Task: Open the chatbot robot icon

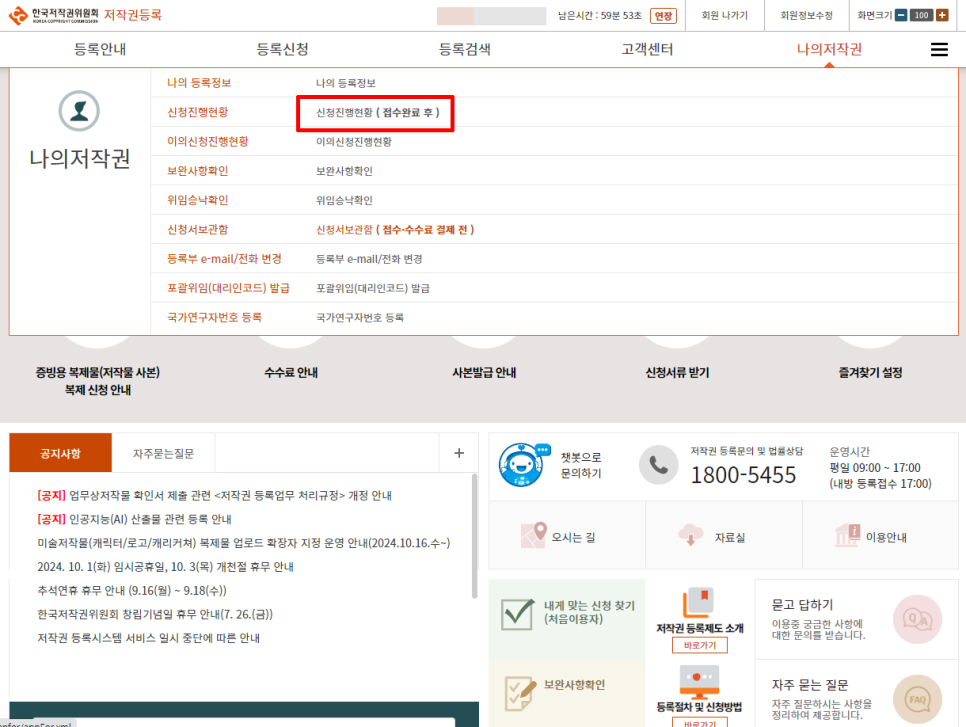Action: [524, 465]
